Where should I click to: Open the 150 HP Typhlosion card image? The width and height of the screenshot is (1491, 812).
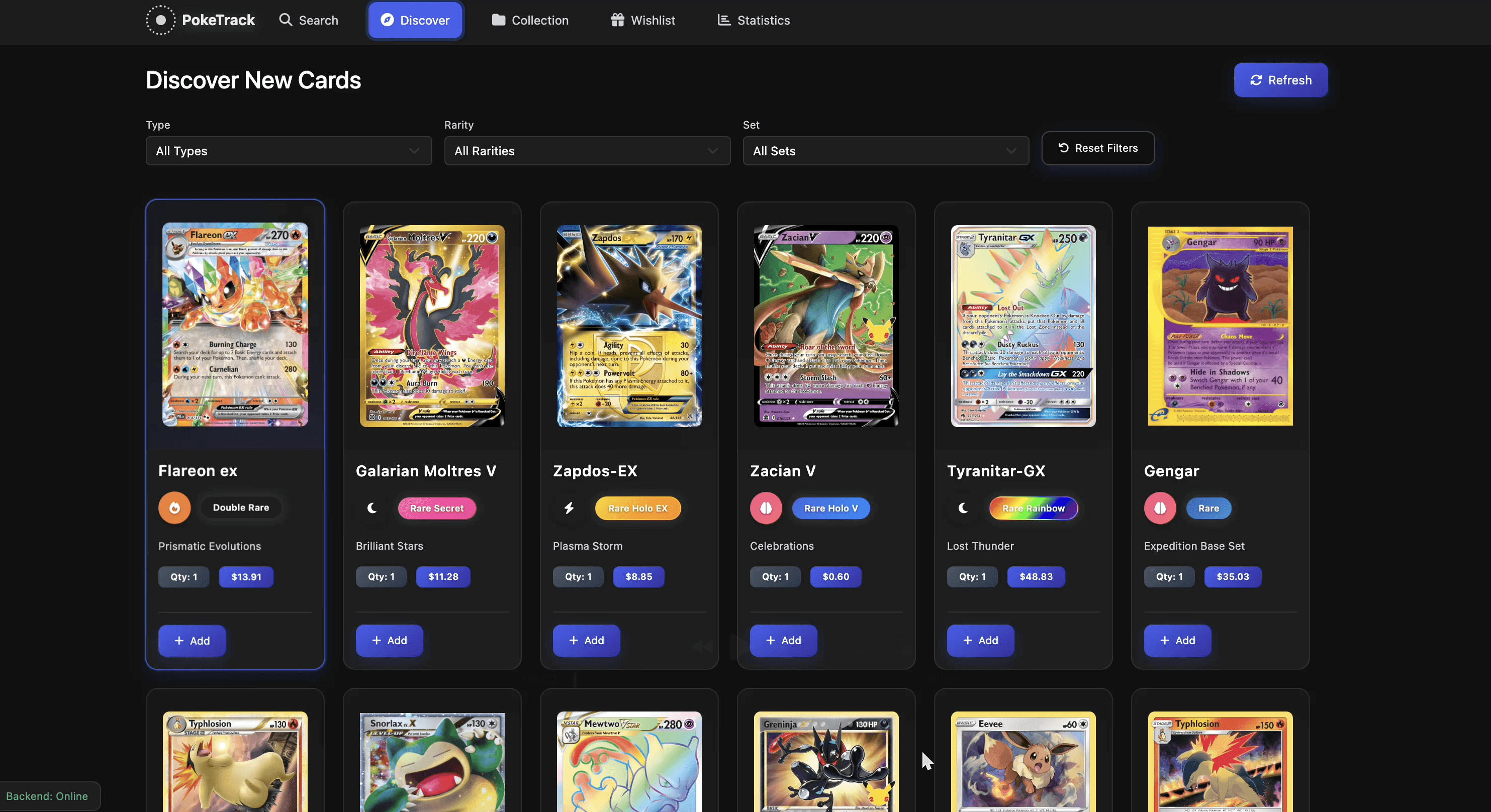click(x=1220, y=762)
